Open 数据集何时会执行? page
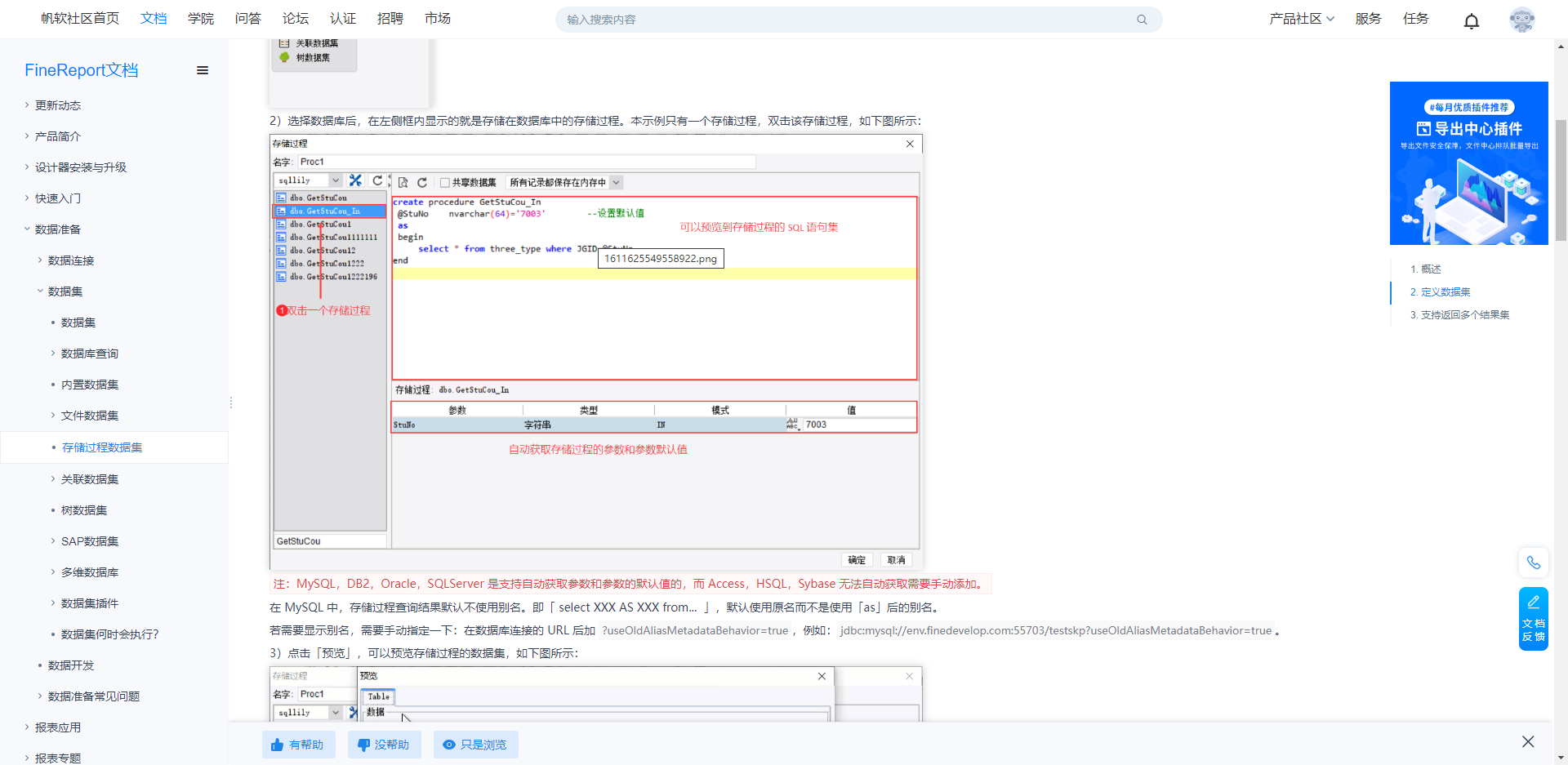Viewport: 1568px width, 765px height. click(x=109, y=634)
